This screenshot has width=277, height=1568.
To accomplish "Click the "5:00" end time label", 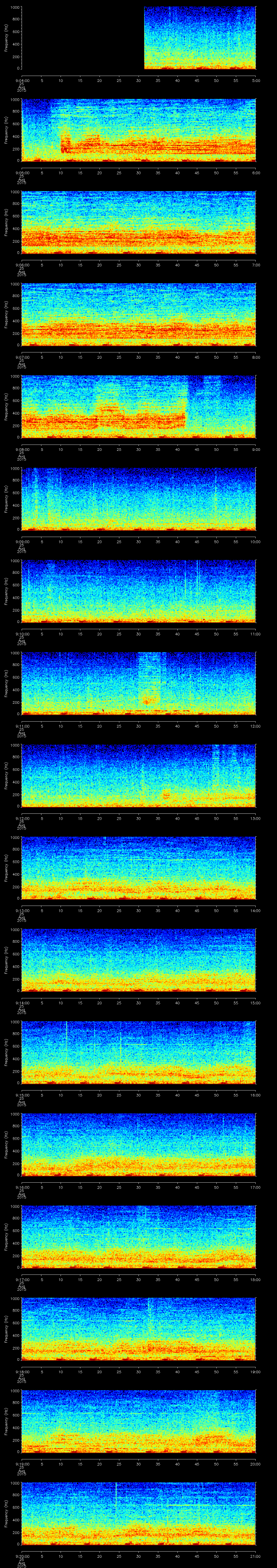I will click(x=256, y=80).
